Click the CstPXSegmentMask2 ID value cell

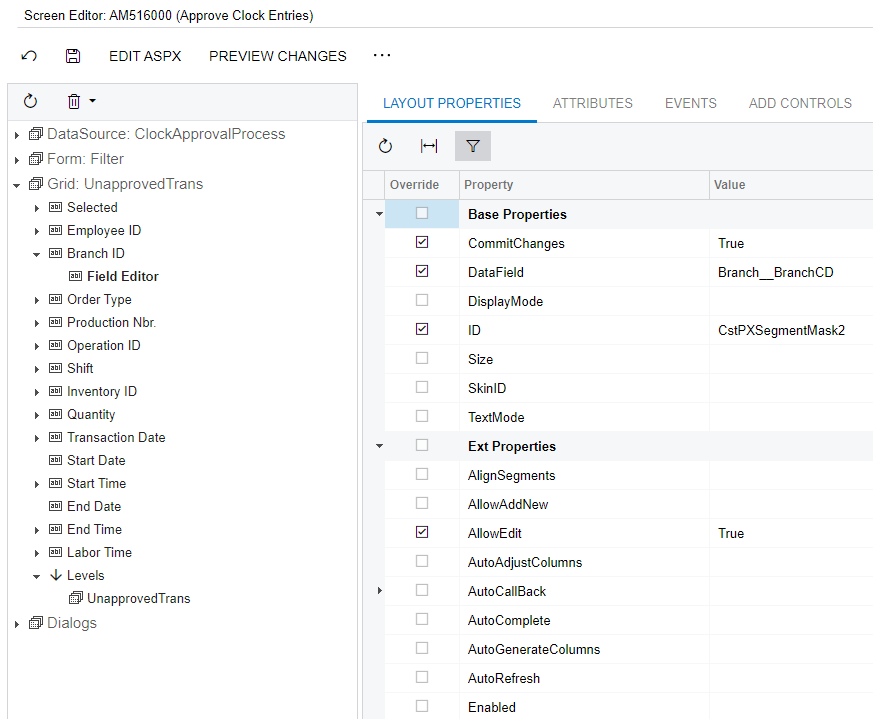(x=791, y=330)
